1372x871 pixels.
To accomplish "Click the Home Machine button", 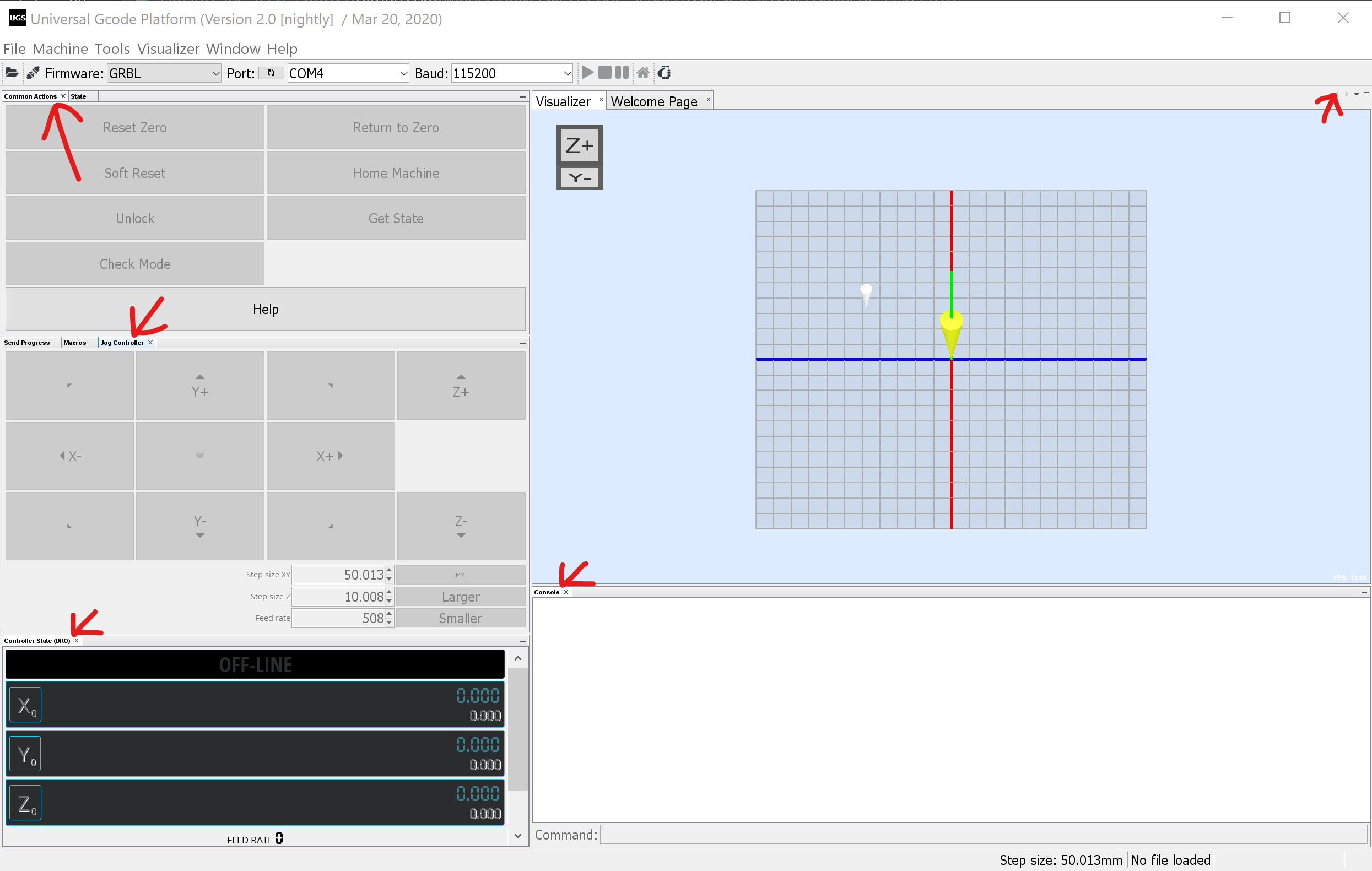I will click(396, 172).
